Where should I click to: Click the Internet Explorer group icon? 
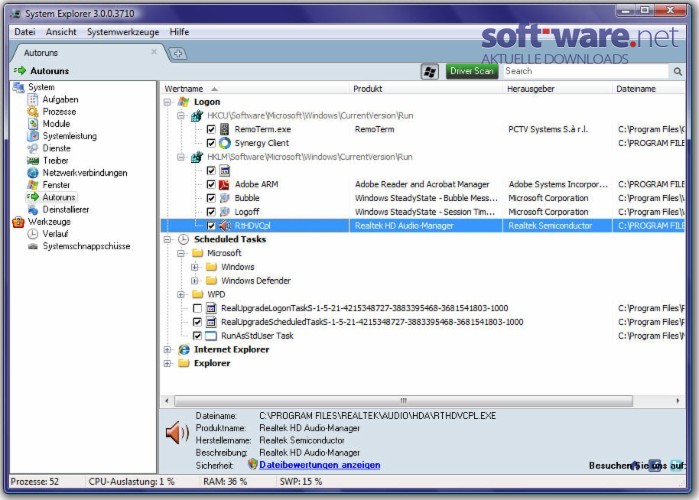(x=184, y=349)
